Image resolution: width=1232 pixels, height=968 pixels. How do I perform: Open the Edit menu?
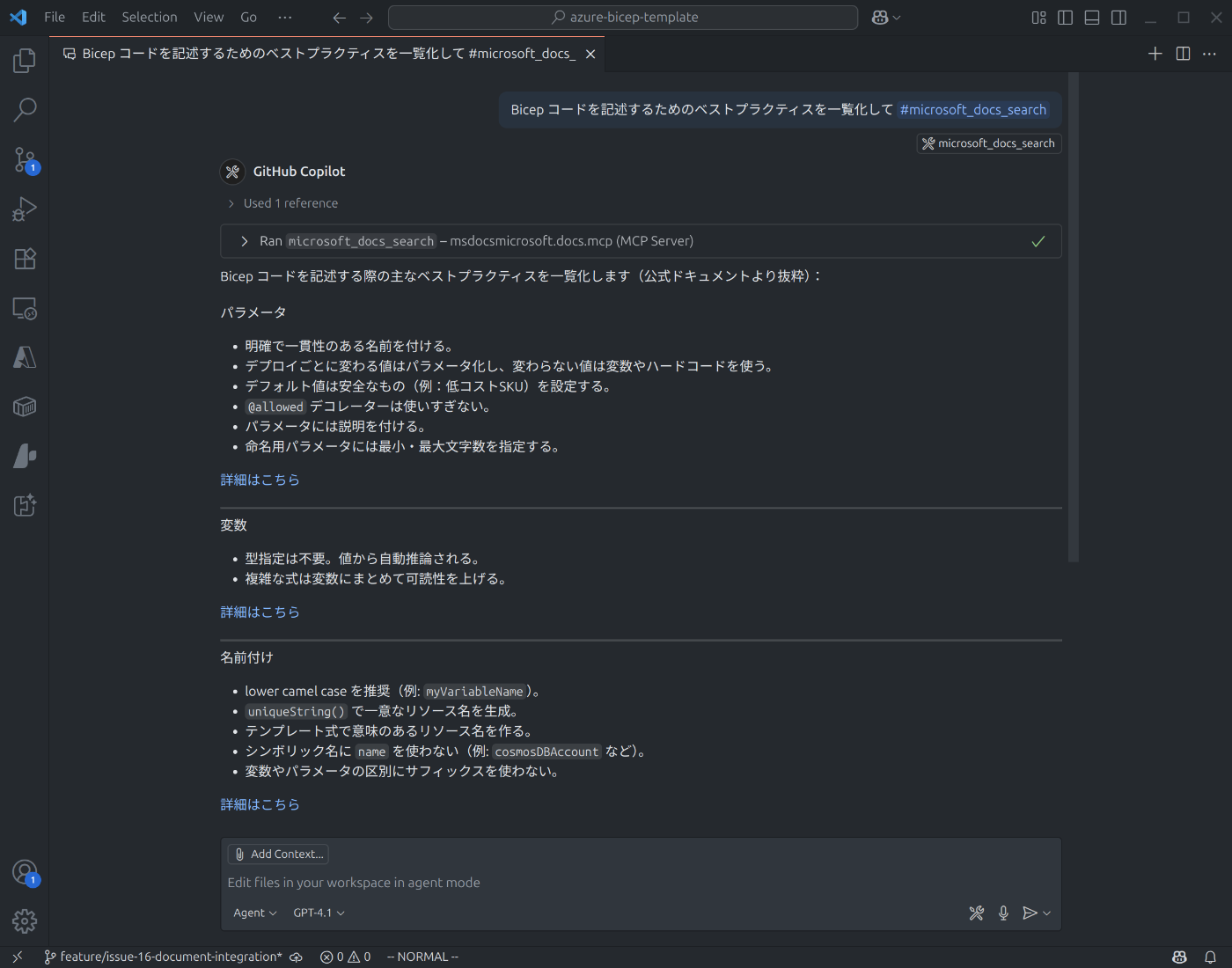[x=93, y=18]
